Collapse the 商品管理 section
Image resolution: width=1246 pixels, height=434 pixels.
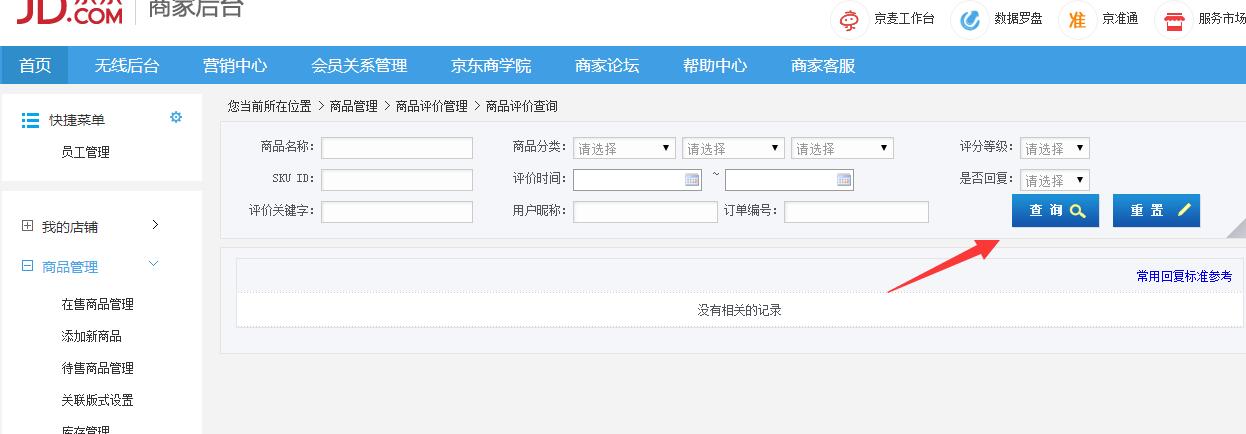[x=27, y=267]
